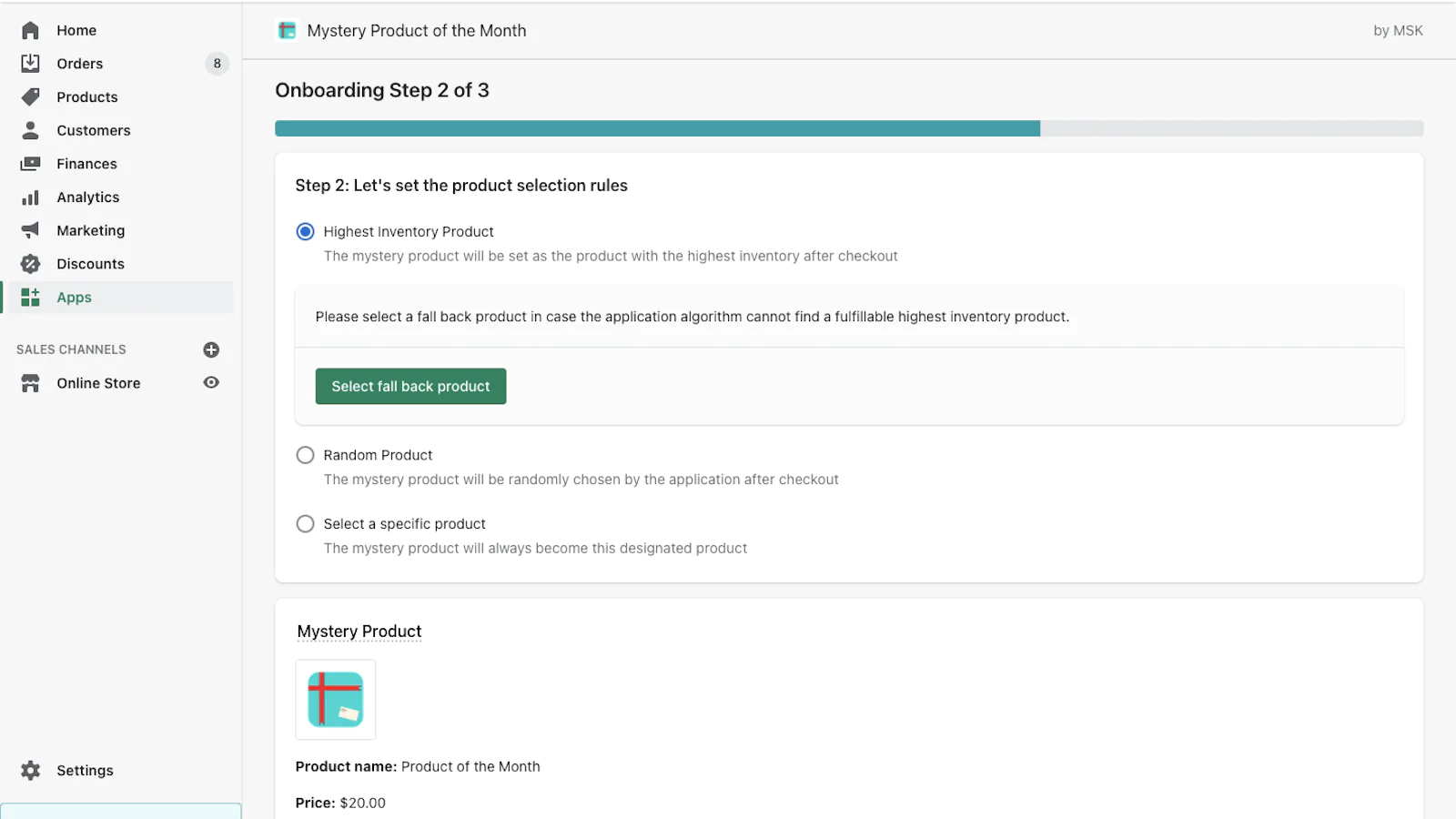The height and width of the screenshot is (819, 1456).
Task: Click the onboarding progress bar
Action: tap(848, 129)
